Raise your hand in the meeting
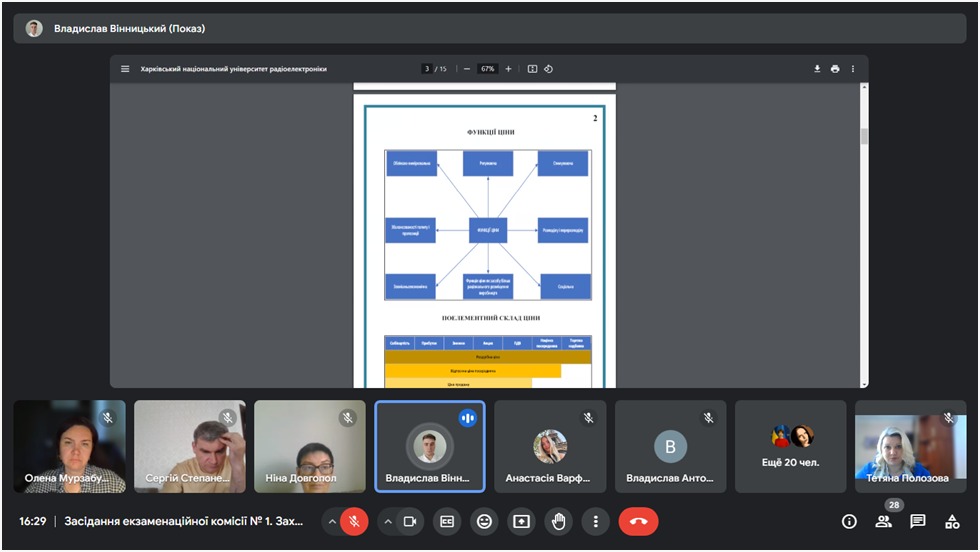This screenshot has height=552, width=980. (x=558, y=521)
